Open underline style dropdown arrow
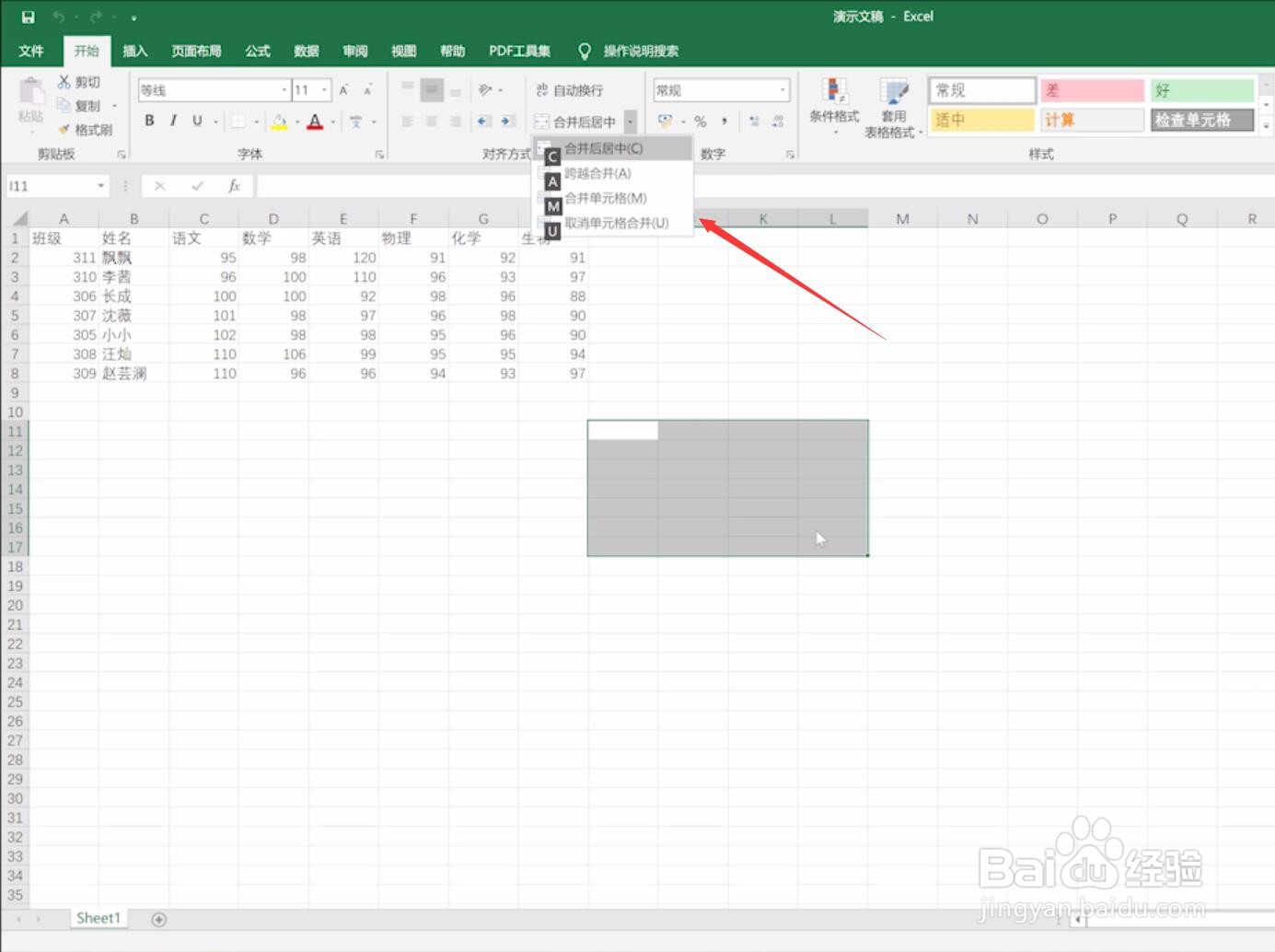The height and width of the screenshot is (952, 1275). 215,121
